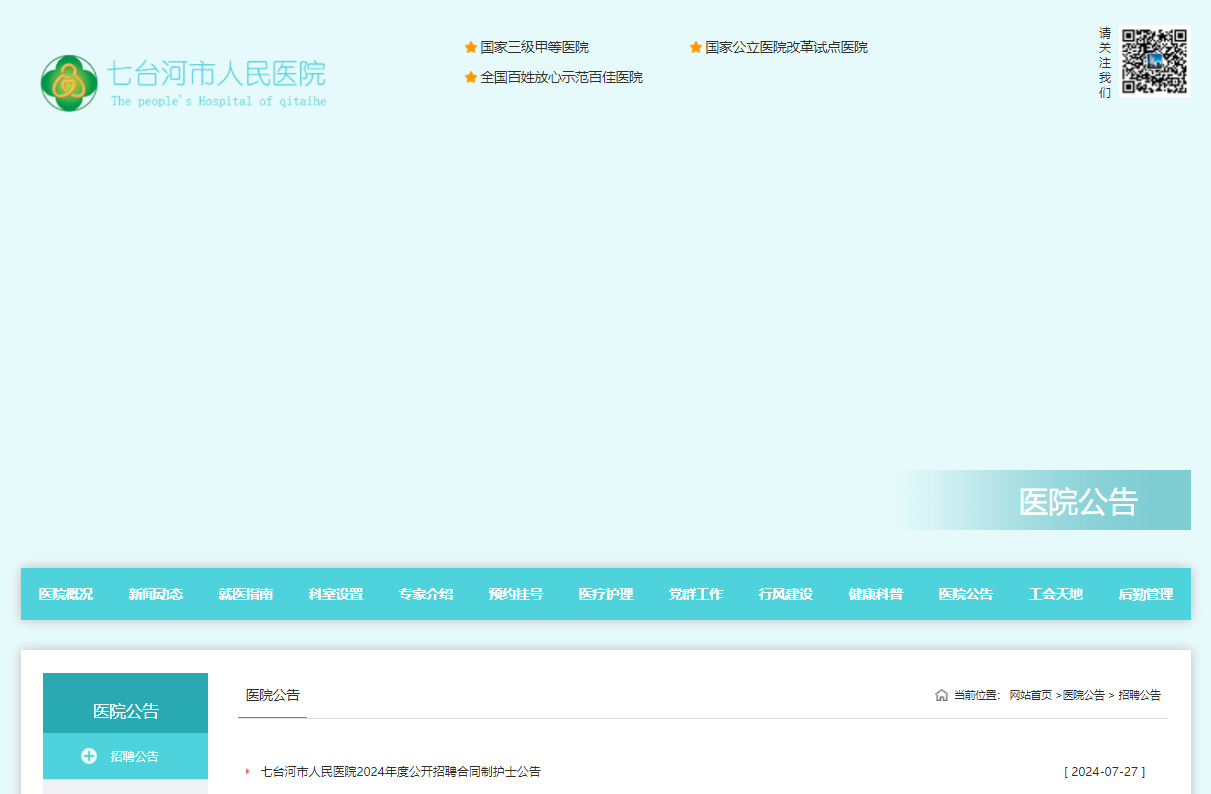This screenshot has height=794, width=1211.
Task: Open the 2024年度公开招聘合同制护士公告 announcement
Action: pos(400,771)
